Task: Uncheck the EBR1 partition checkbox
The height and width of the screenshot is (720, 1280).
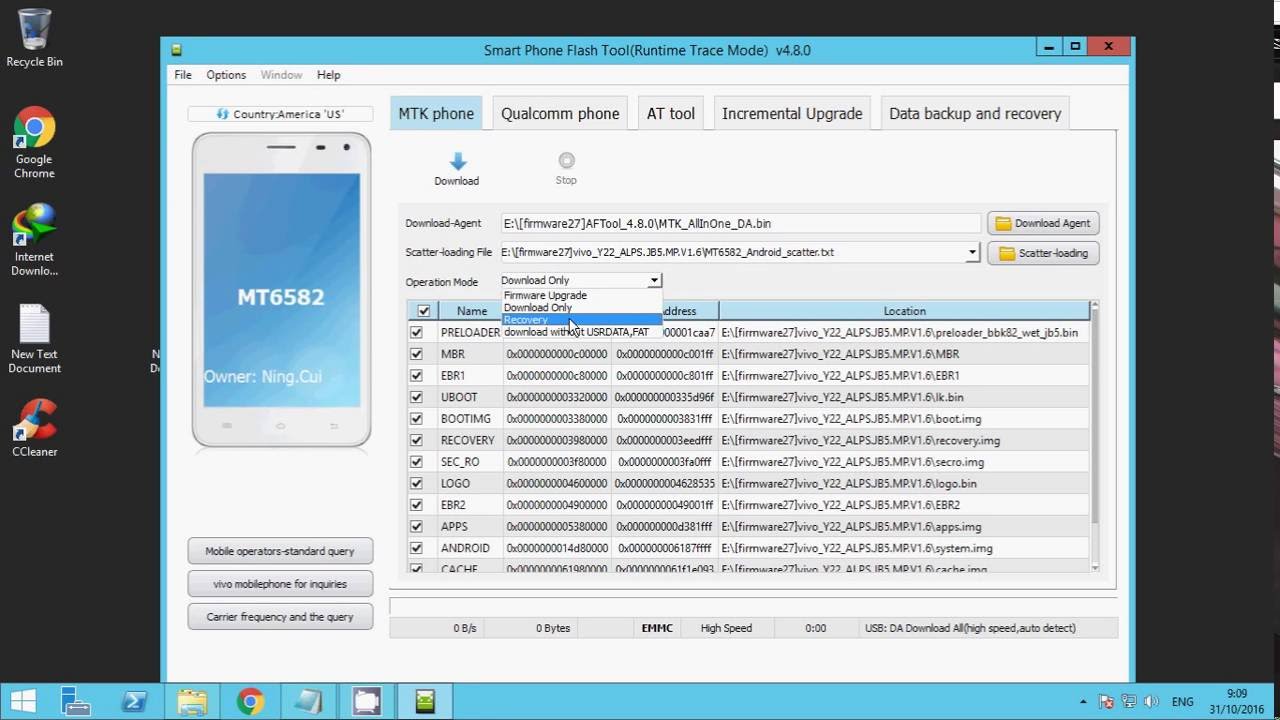Action: pyautogui.click(x=416, y=376)
